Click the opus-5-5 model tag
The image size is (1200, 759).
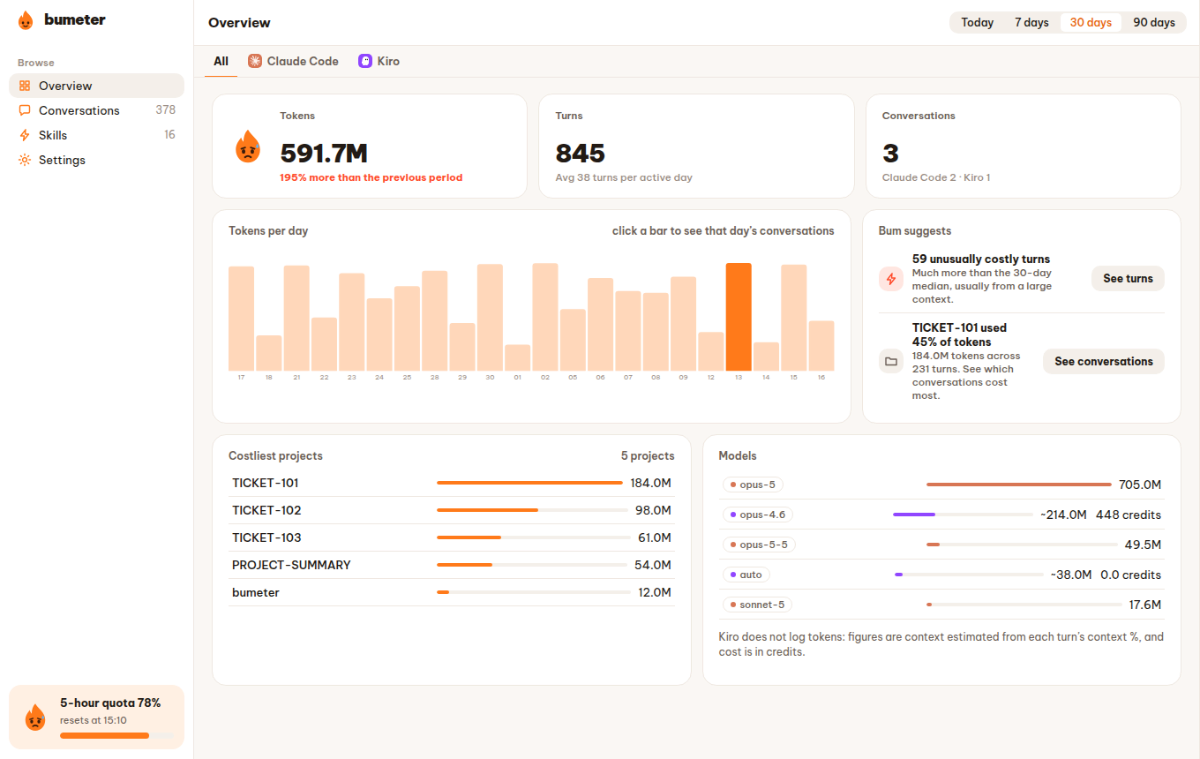pos(758,545)
